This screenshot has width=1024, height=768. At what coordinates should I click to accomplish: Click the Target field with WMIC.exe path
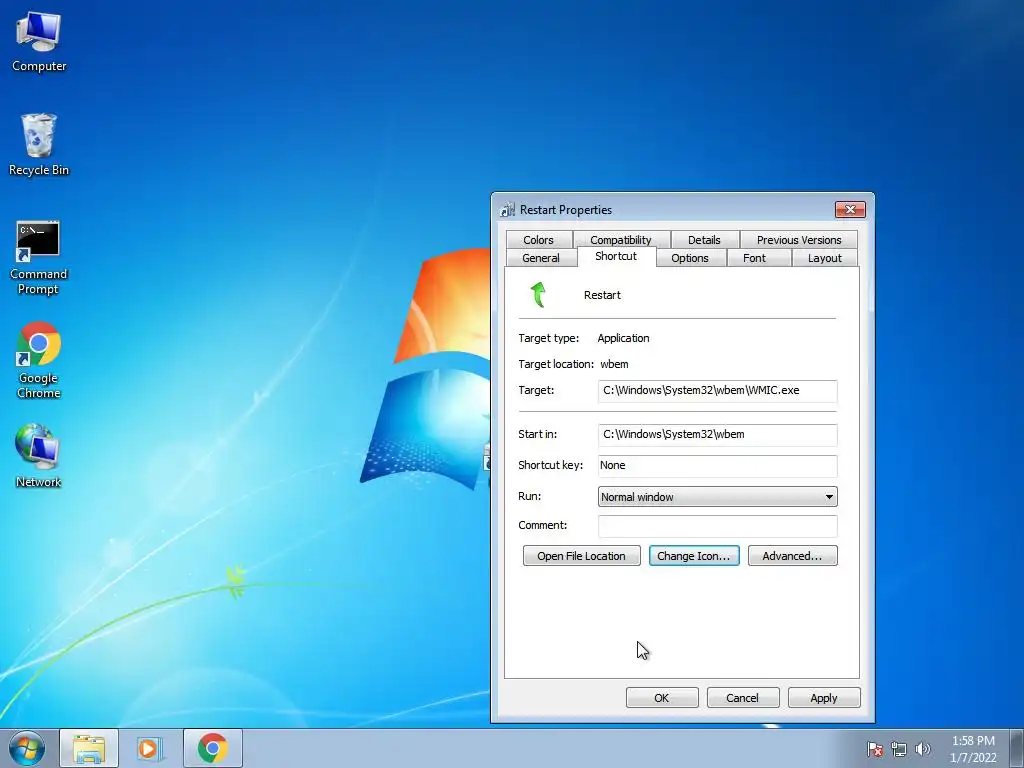[717, 391]
